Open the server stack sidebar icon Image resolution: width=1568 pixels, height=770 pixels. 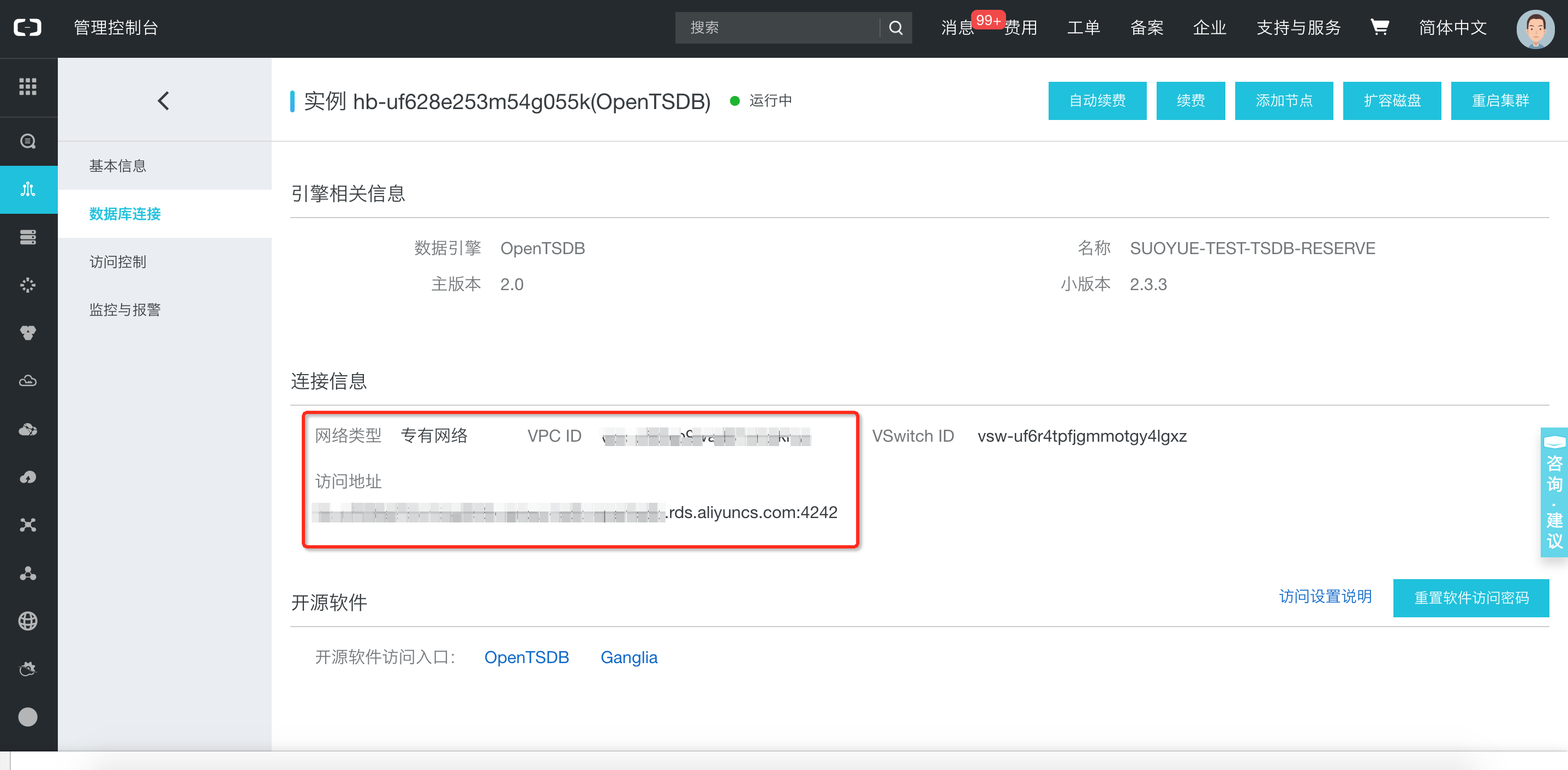28,237
